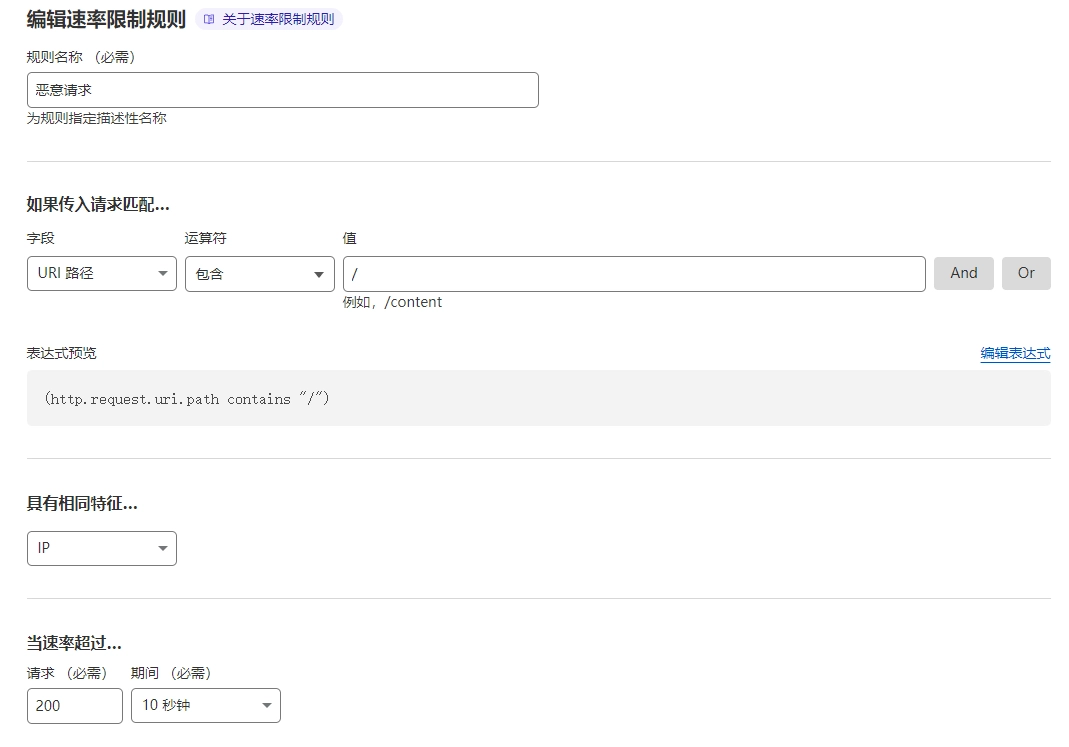Click the caret arrow on the 包含 selector
Image resolution: width=1069 pixels, height=747 pixels.
[x=319, y=274]
